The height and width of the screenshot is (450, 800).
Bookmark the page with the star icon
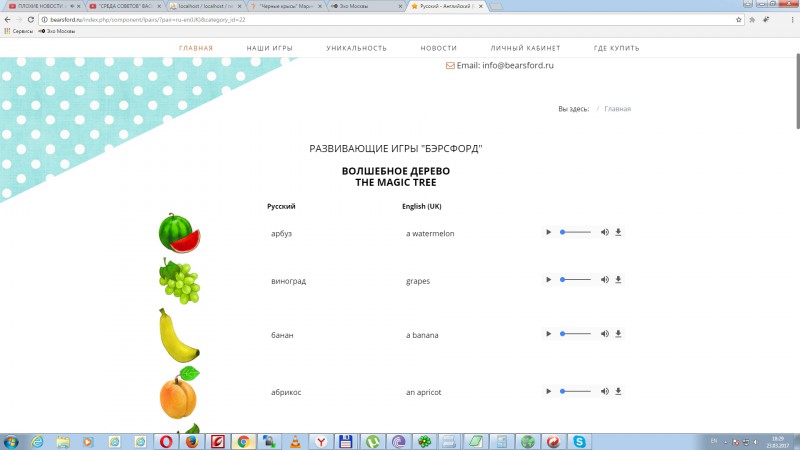point(738,19)
